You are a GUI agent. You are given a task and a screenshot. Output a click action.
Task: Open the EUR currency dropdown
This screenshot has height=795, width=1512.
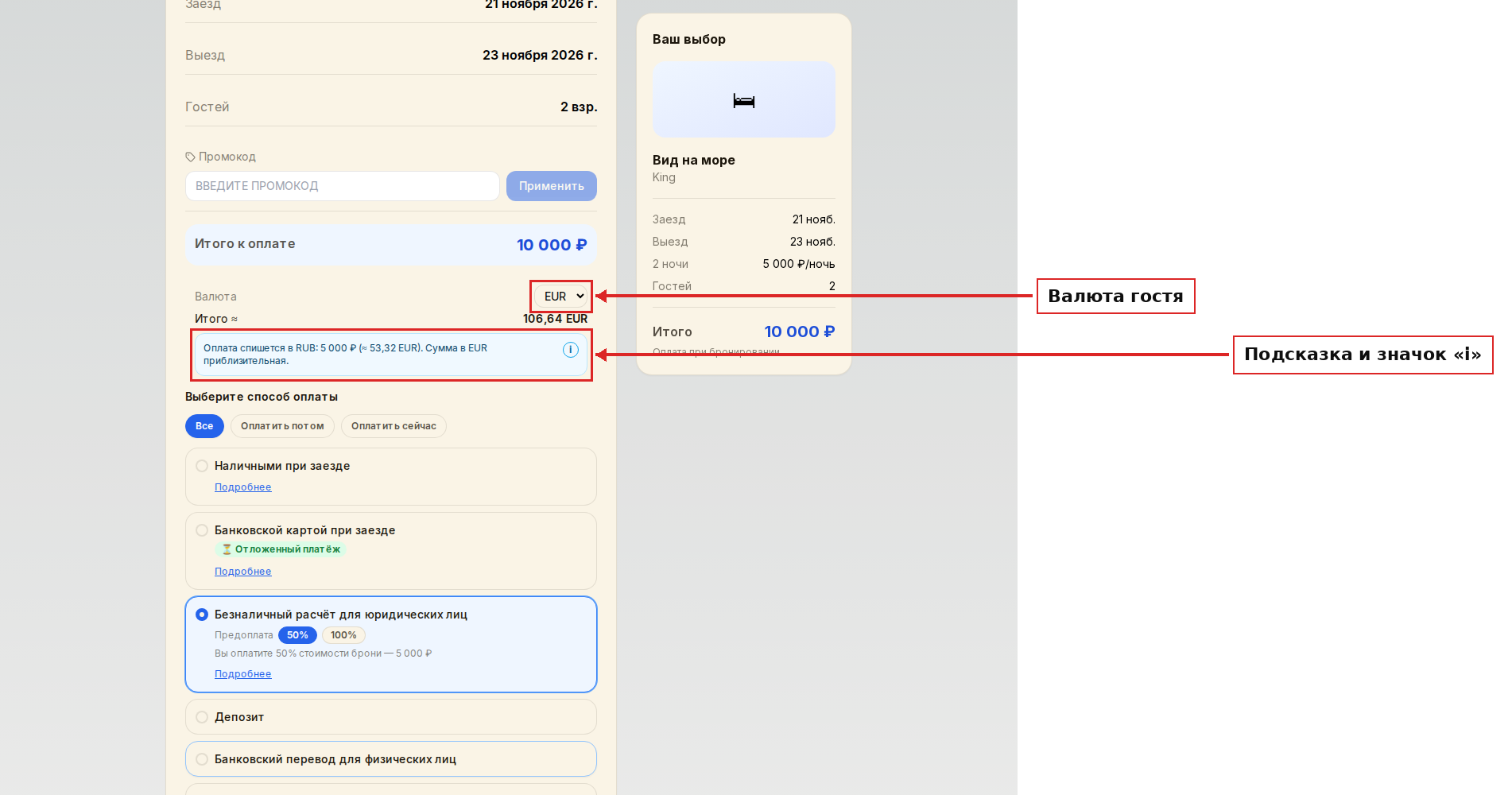(x=561, y=297)
